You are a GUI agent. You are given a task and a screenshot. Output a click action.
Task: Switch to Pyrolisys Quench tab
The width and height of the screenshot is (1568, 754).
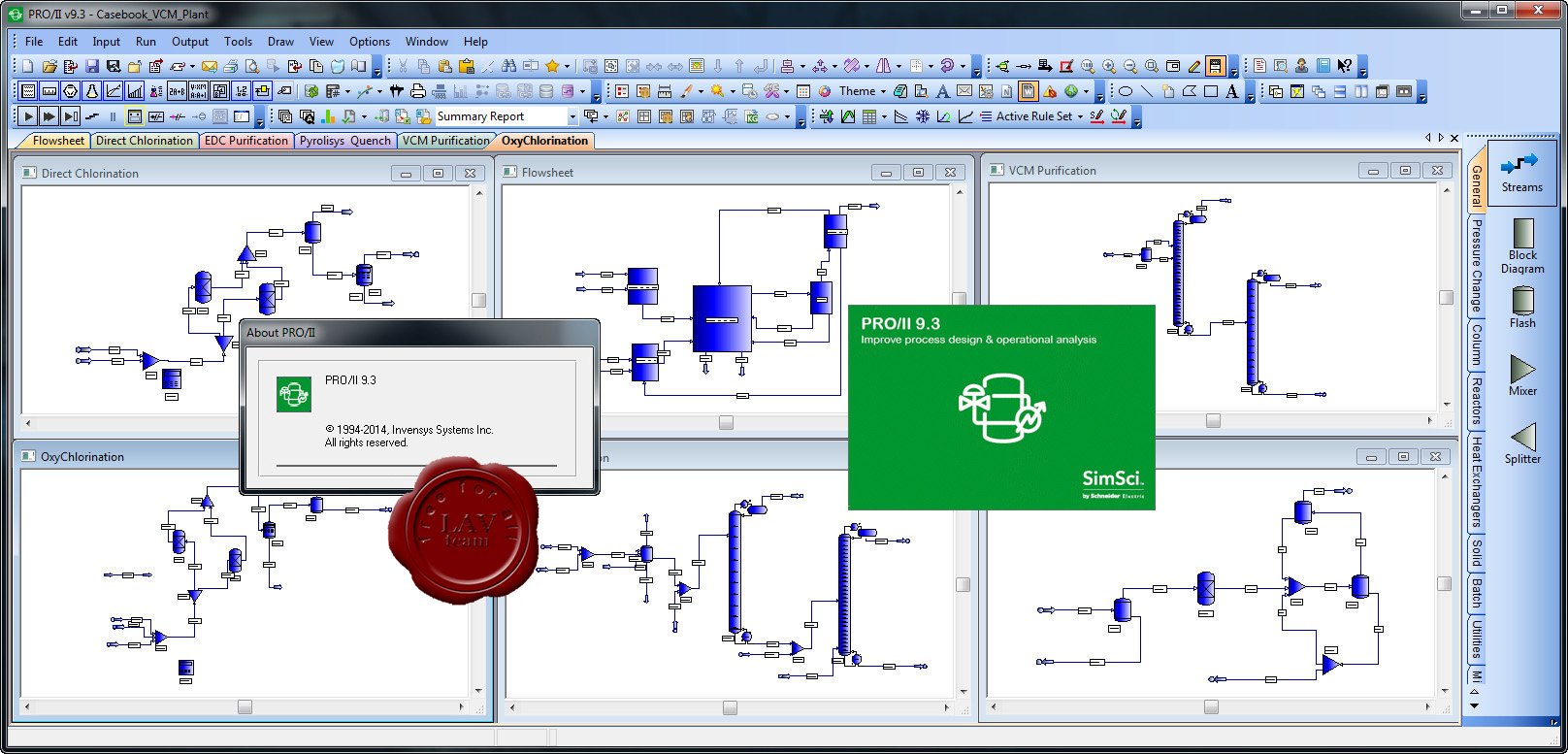[345, 141]
